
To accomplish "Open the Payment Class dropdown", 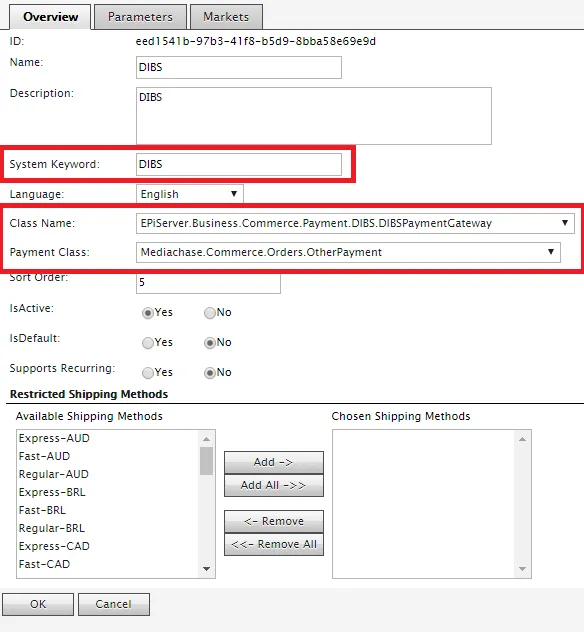I will 348,252.
